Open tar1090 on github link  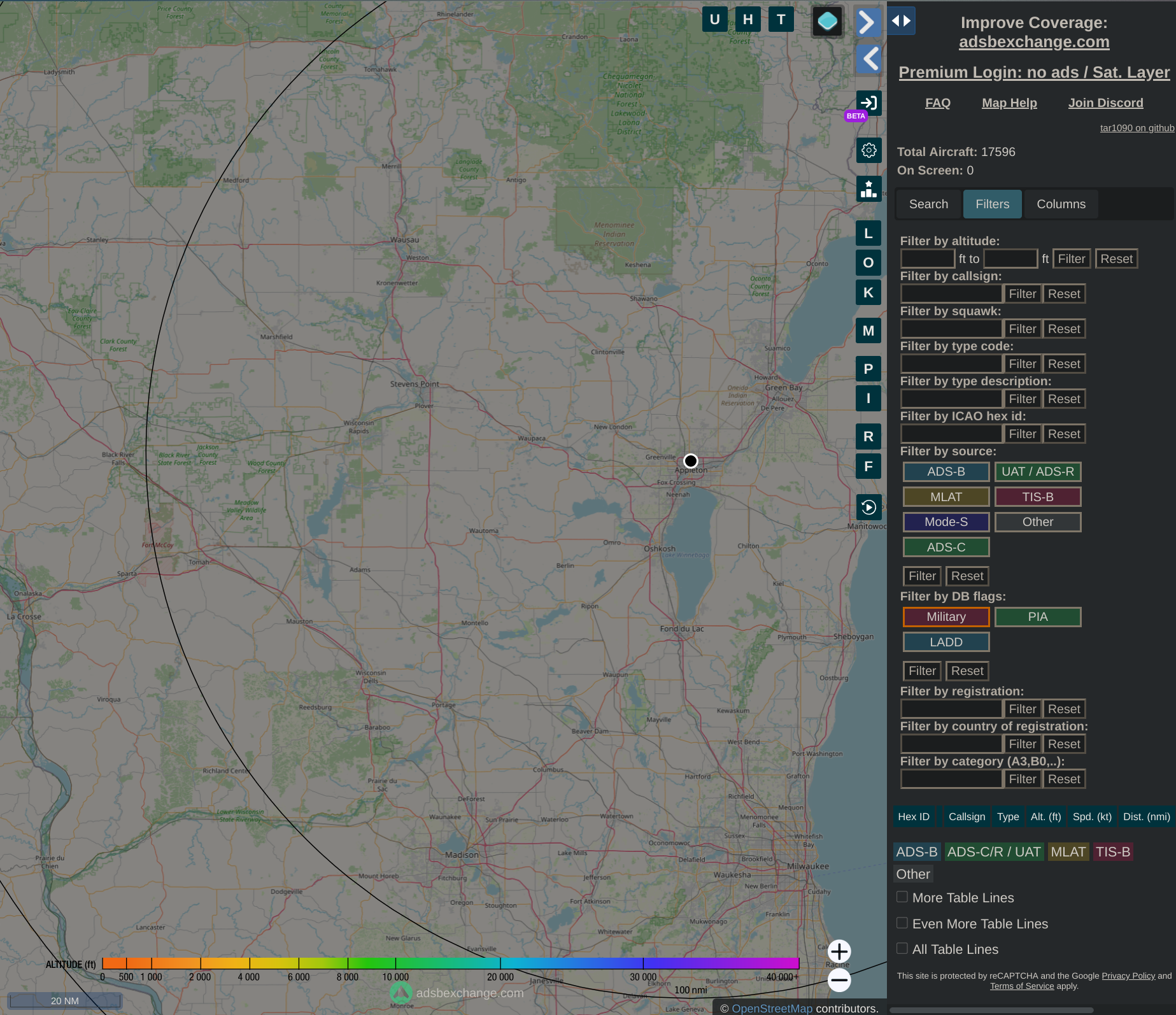pyautogui.click(x=1137, y=128)
